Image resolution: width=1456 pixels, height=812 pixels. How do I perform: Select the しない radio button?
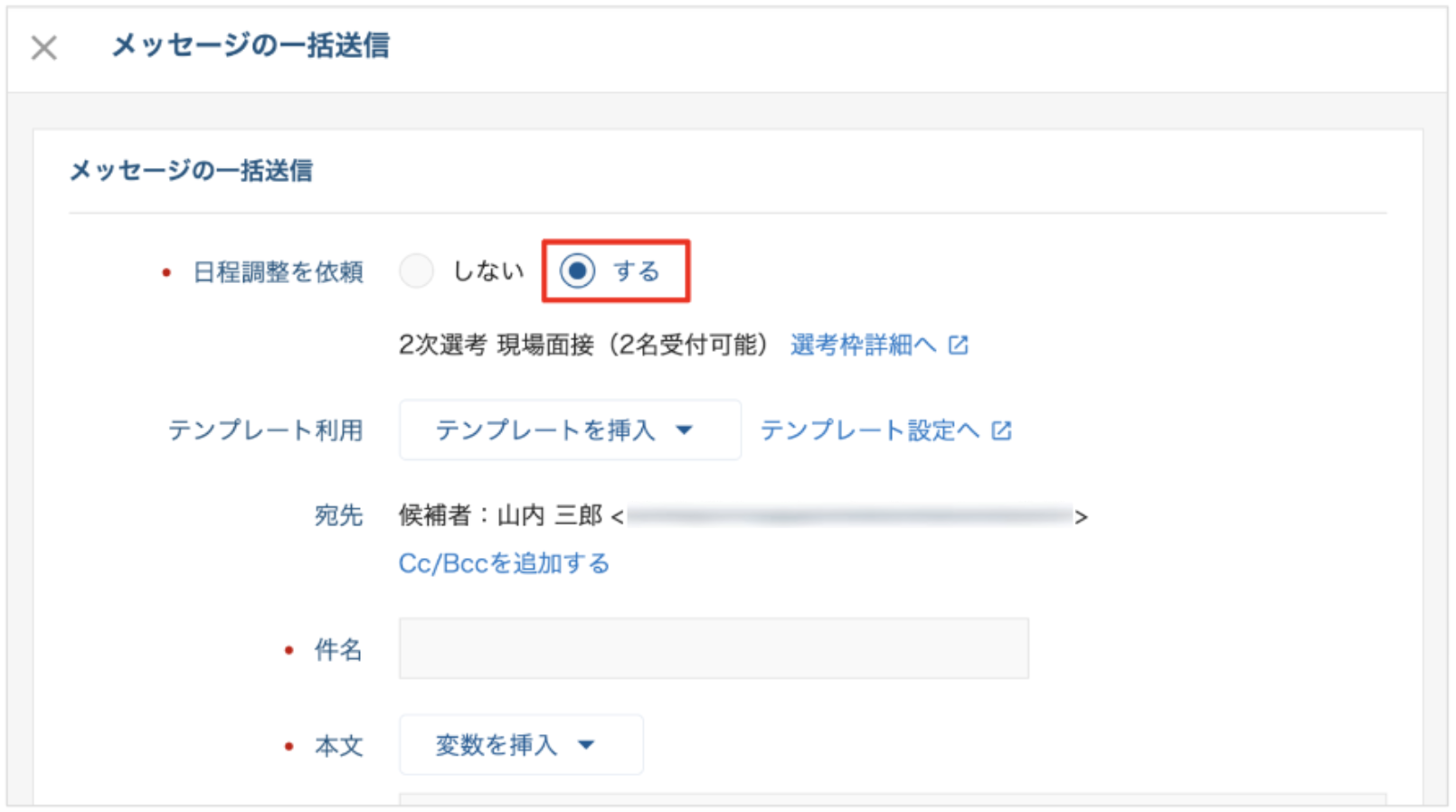click(417, 270)
